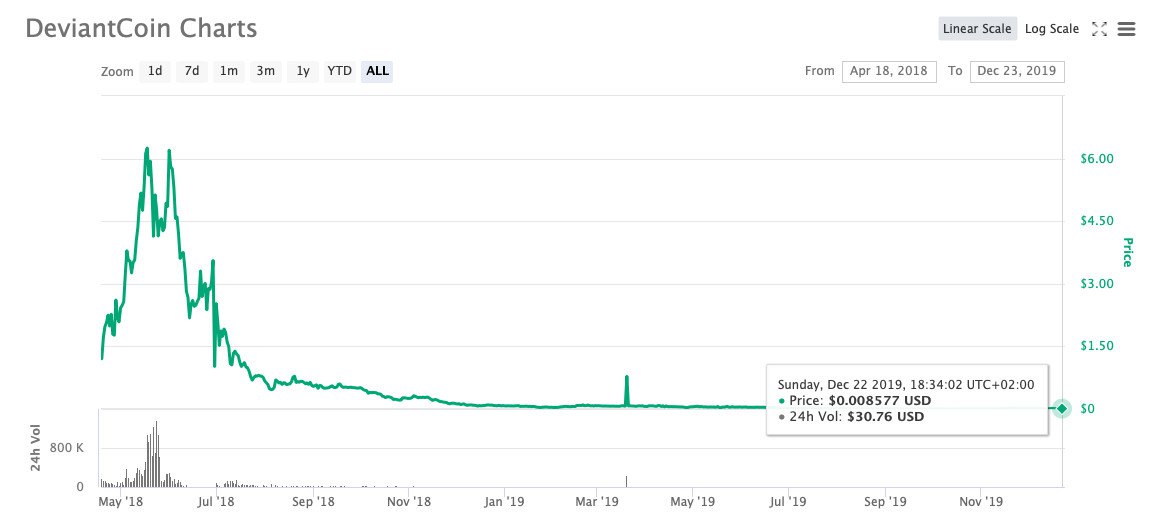Click the May '19 date label
This screenshot has width=1154, height=519.
(x=693, y=503)
